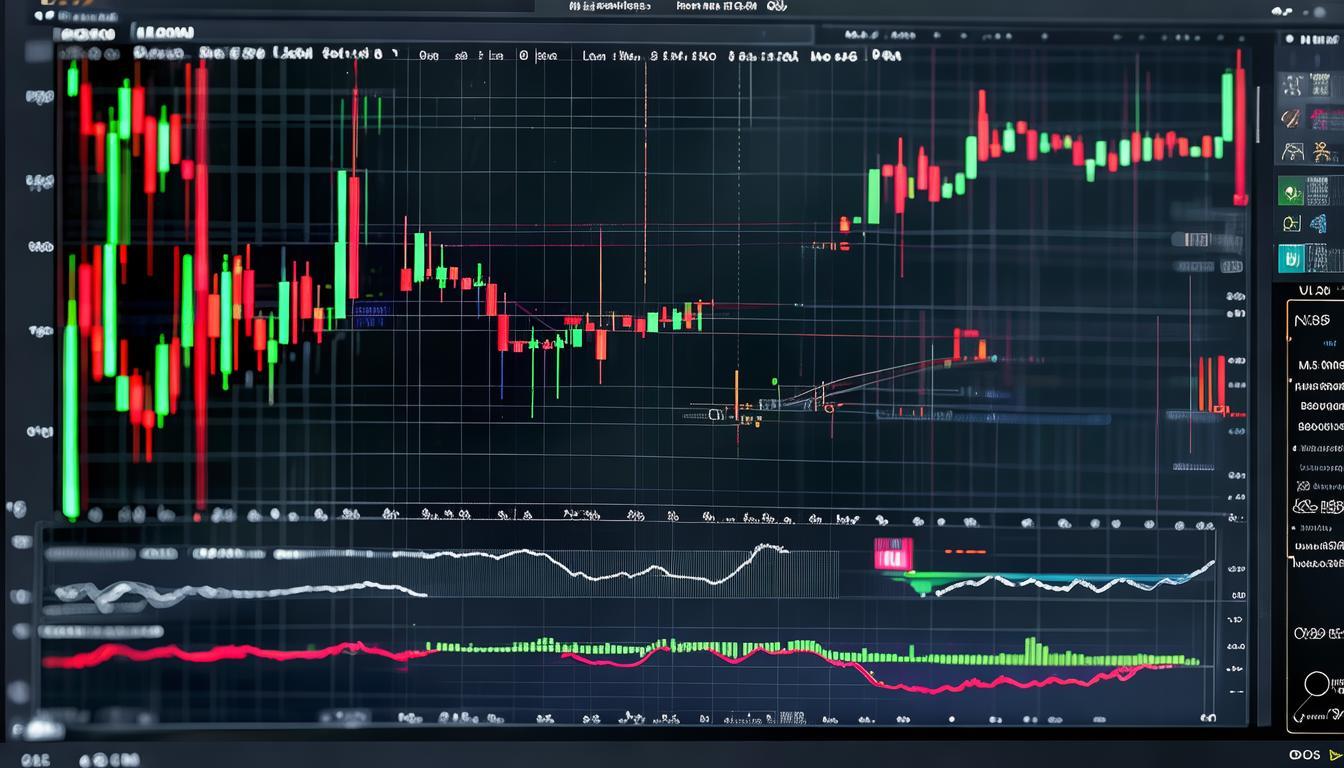Select the teal square icon in right sidebar
The width and height of the screenshot is (1344, 768).
point(1291,258)
